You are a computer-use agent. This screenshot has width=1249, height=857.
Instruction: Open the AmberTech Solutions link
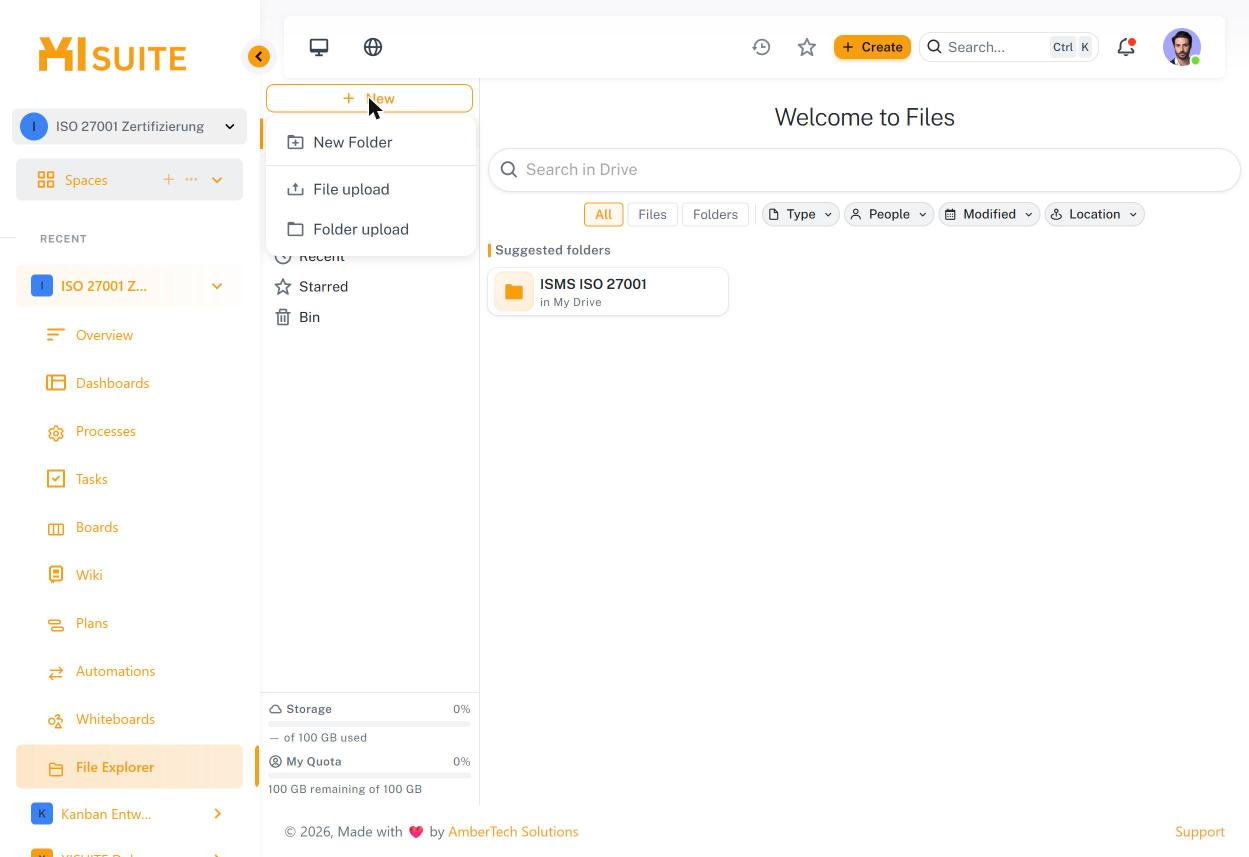[x=513, y=832]
